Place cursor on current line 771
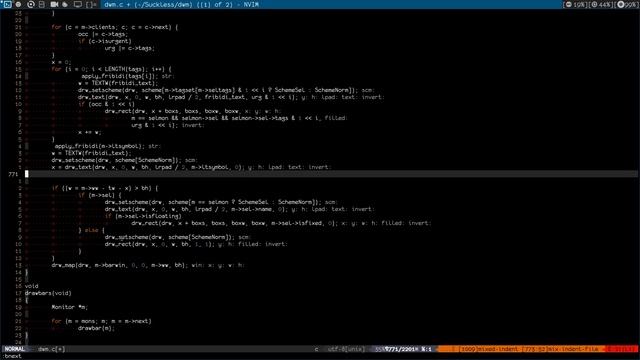 tap(331, 174)
